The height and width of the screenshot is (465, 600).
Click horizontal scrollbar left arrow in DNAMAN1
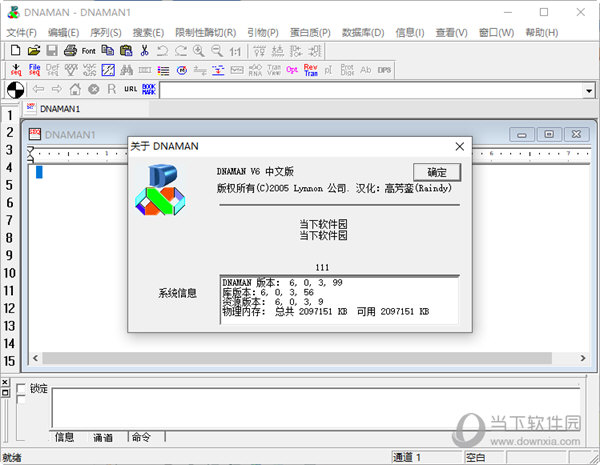[35, 358]
